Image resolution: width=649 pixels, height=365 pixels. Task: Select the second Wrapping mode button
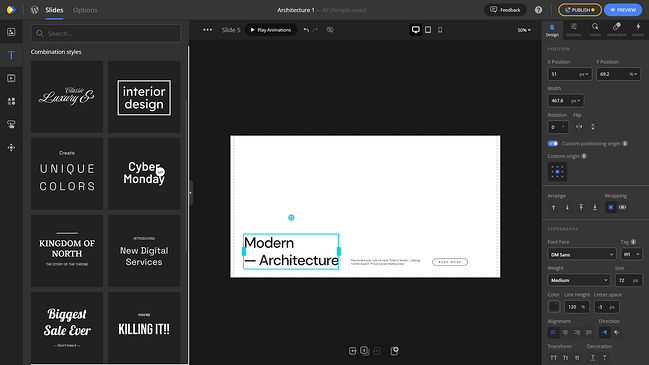pyautogui.click(x=623, y=207)
